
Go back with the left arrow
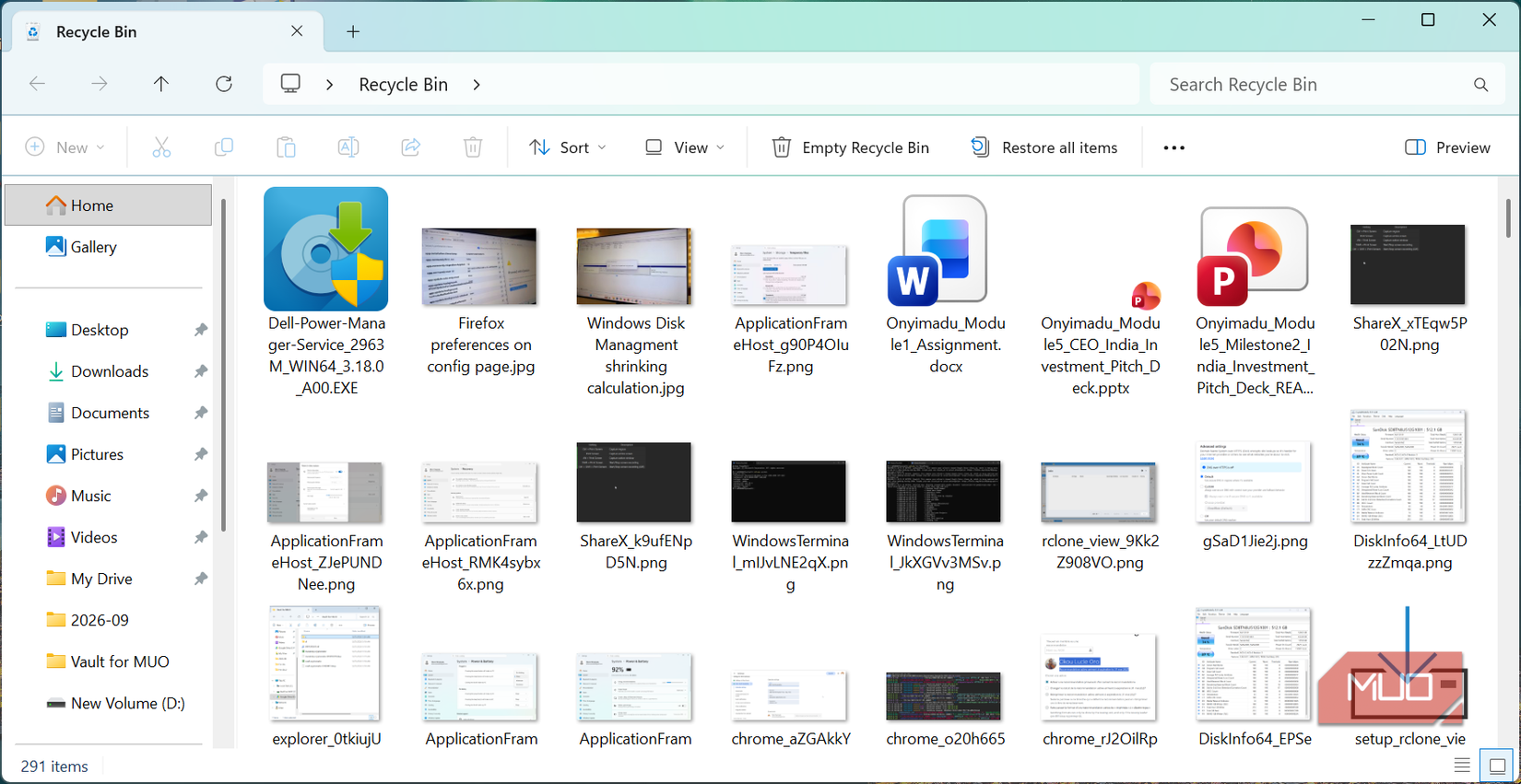click(x=38, y=84)
